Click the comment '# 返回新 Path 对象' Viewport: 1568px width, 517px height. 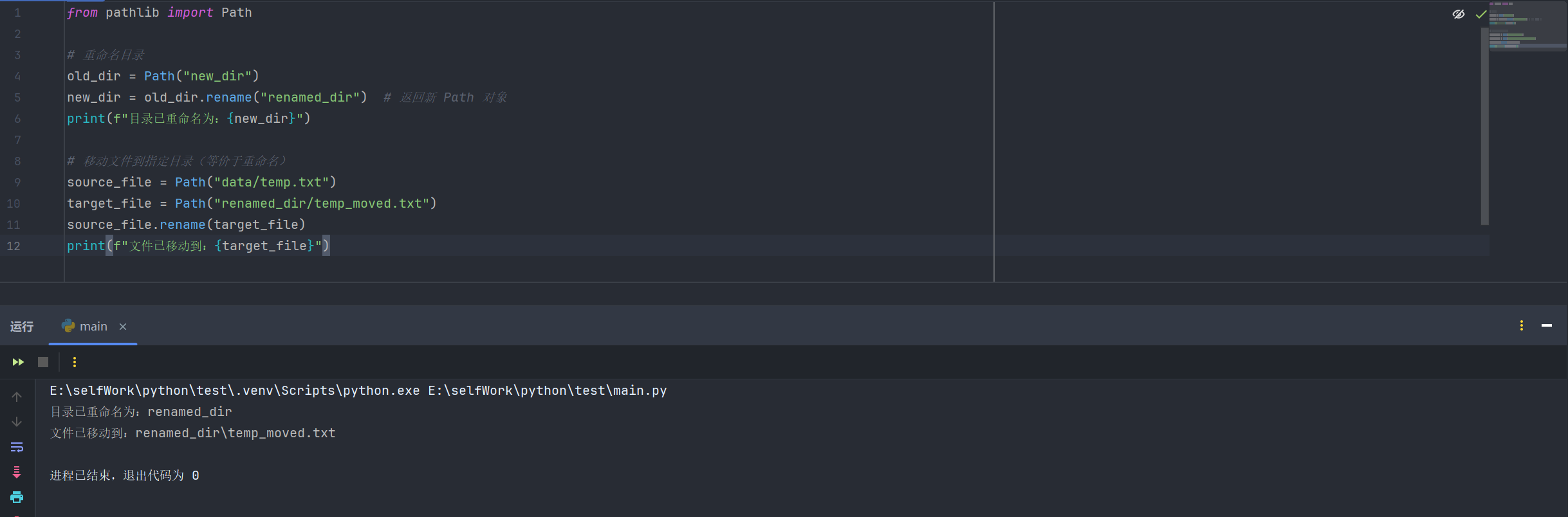[445, 97]
